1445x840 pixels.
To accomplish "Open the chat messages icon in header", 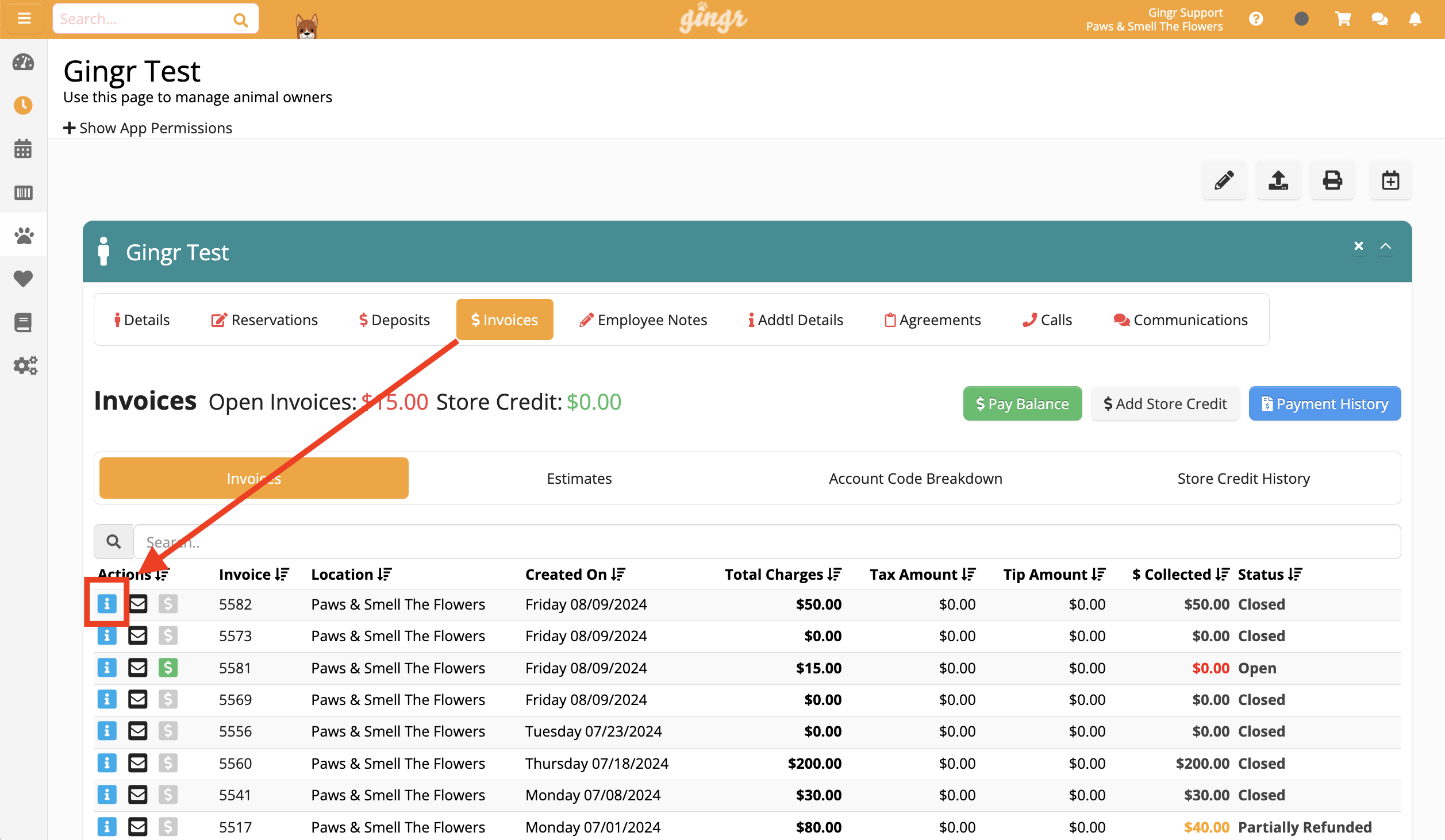I will point(1379,19).
